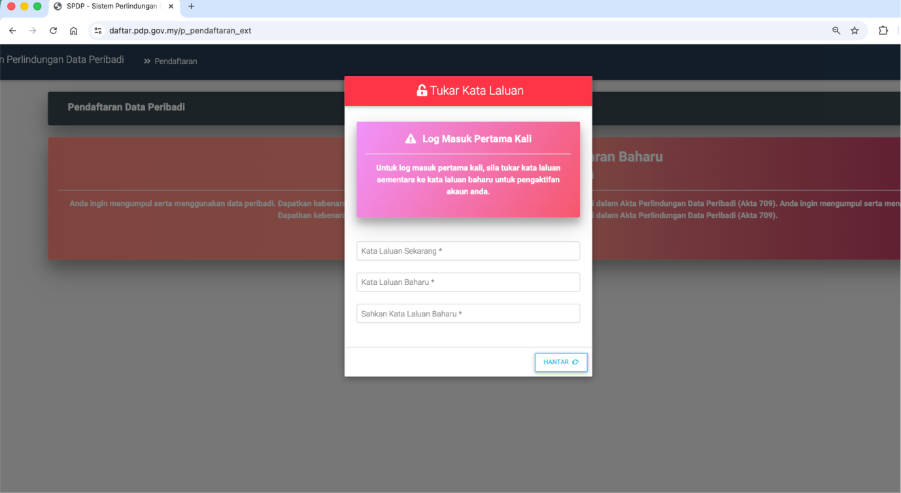Click the unlock icon in Tukar Kata Laluan header
This screenshot has height=493, width=901.
pyautogui.click(x=422, y=90)
